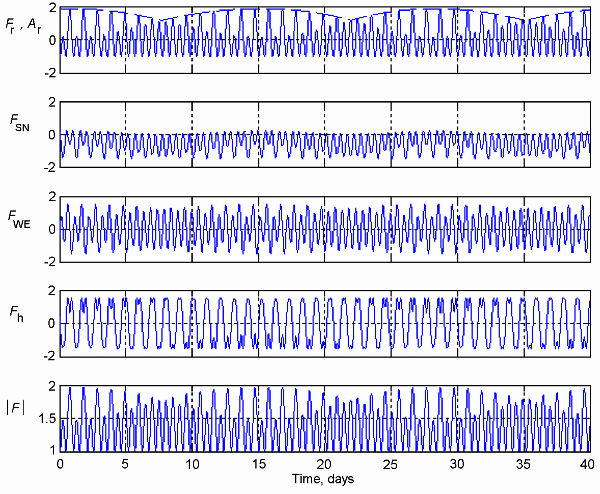
Task: Click the x-axis tick label 30
Action: tap(457, 465)
